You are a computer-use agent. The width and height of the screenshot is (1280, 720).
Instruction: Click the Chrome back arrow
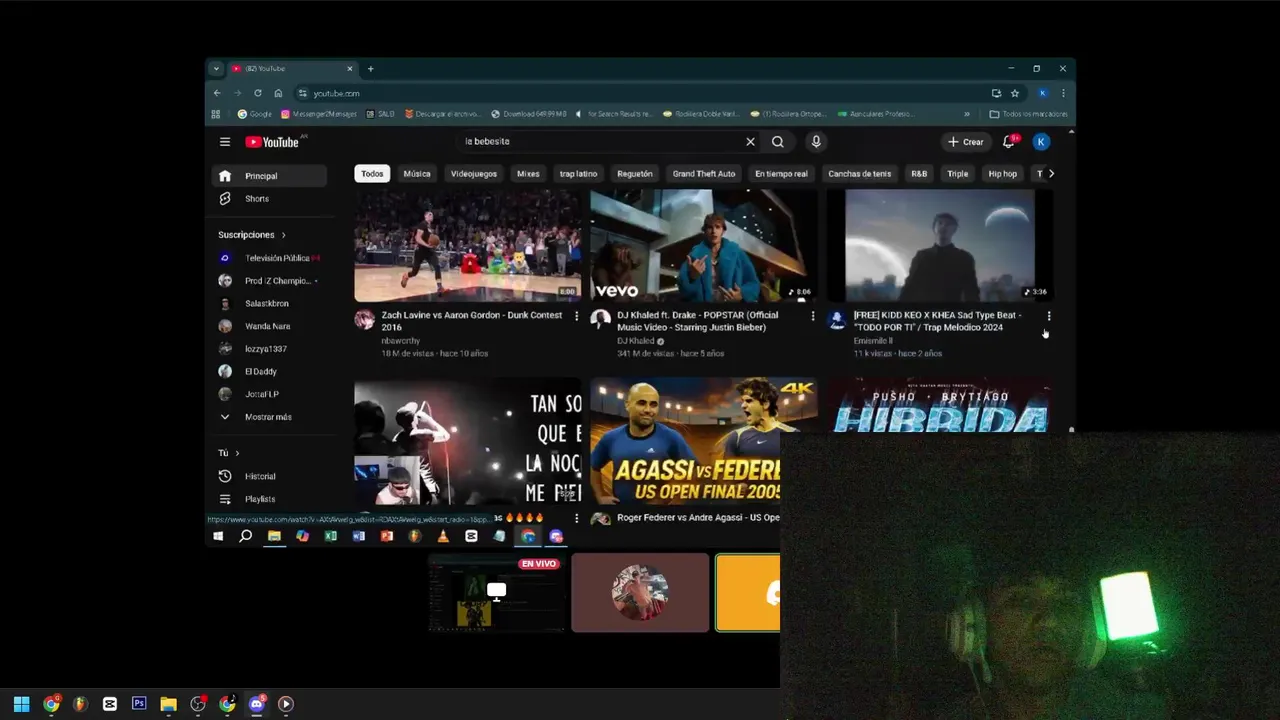[217, 93]
